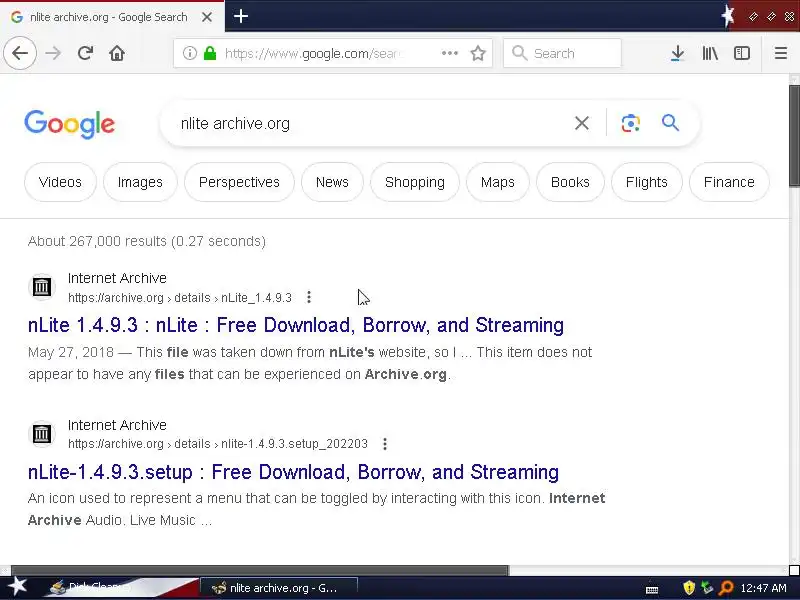Click the security shield tray icon
Viewport: 800px width, 600px height.
(x=689, y=588)
